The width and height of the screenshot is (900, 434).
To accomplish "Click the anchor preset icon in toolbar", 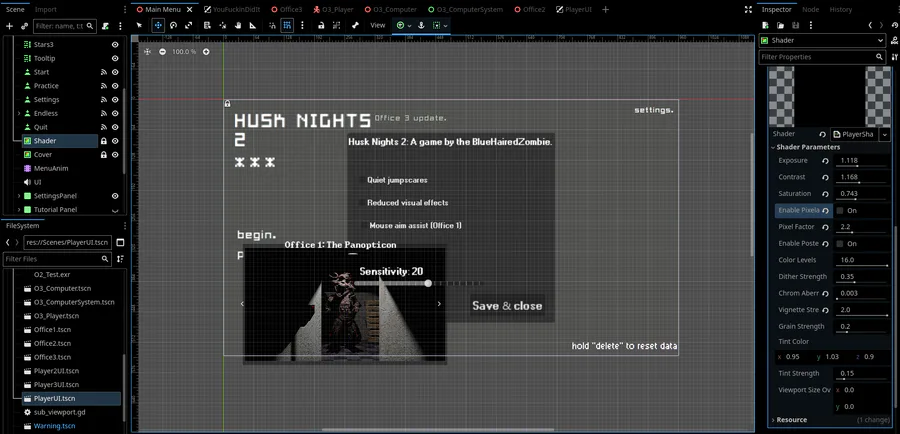I will [x=421, y=25].
